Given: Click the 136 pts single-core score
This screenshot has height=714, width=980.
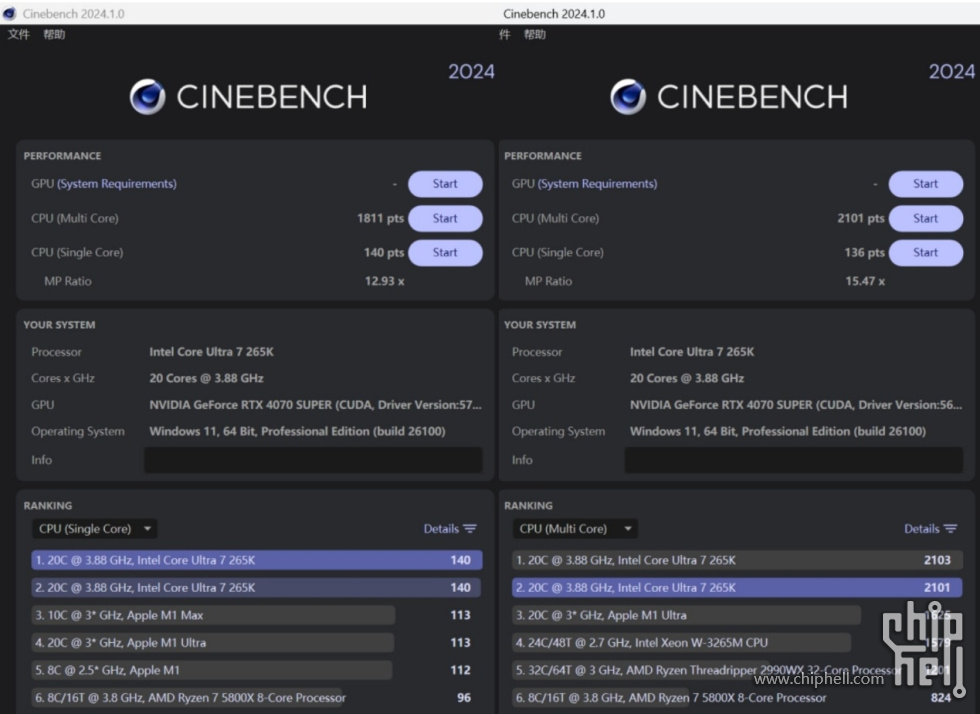Looking at the screenshot, I should [x=864, y=253].
